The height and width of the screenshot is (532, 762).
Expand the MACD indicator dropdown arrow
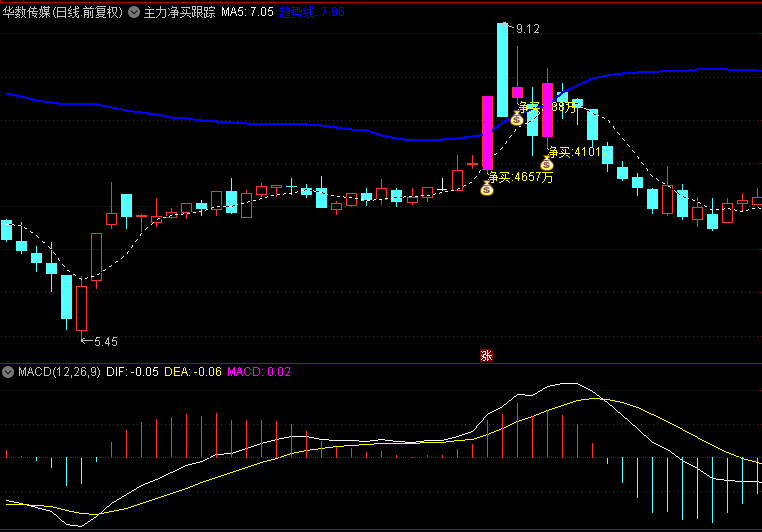[x=8, y=372]
